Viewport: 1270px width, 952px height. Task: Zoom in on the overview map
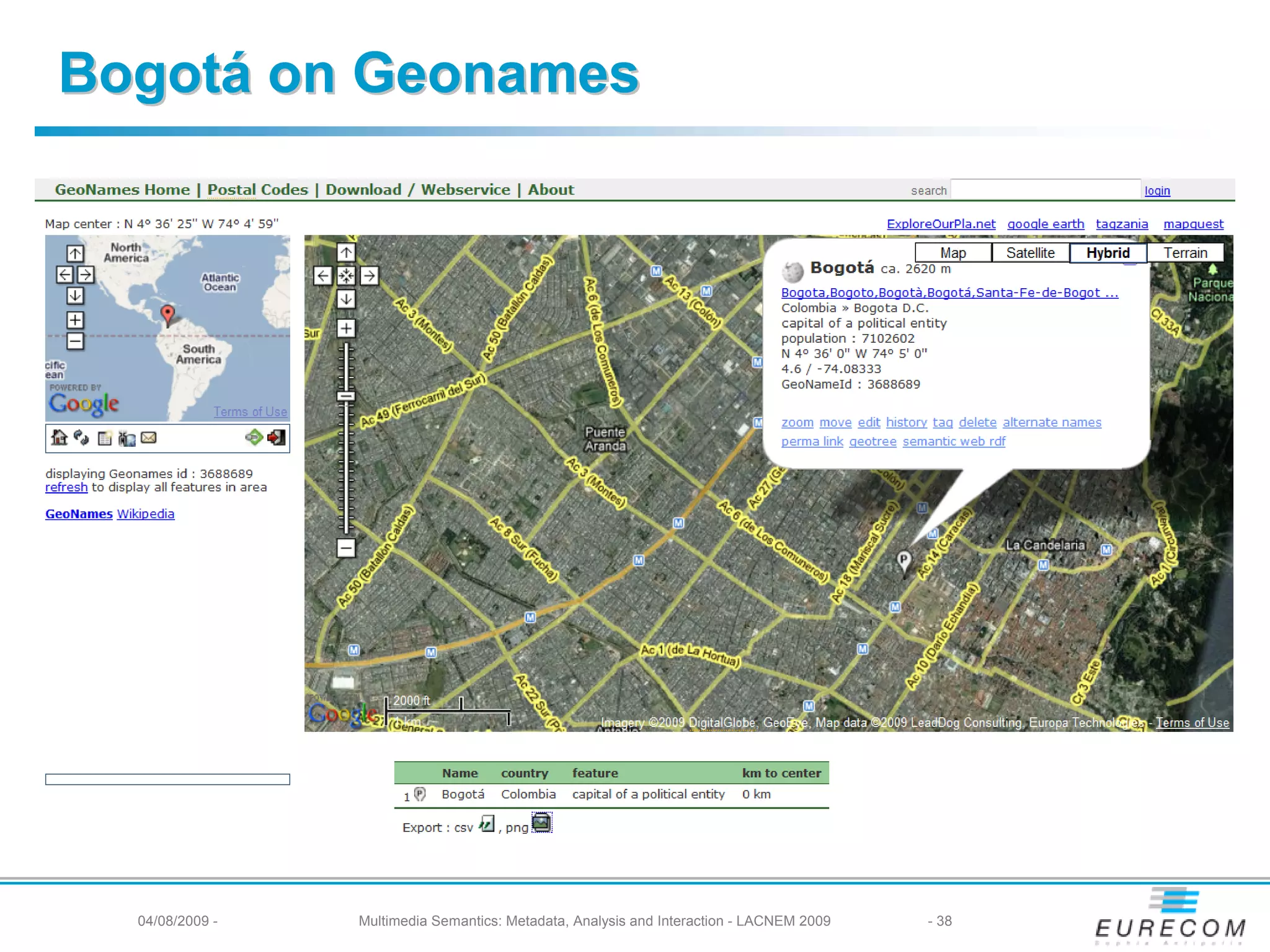75,320
